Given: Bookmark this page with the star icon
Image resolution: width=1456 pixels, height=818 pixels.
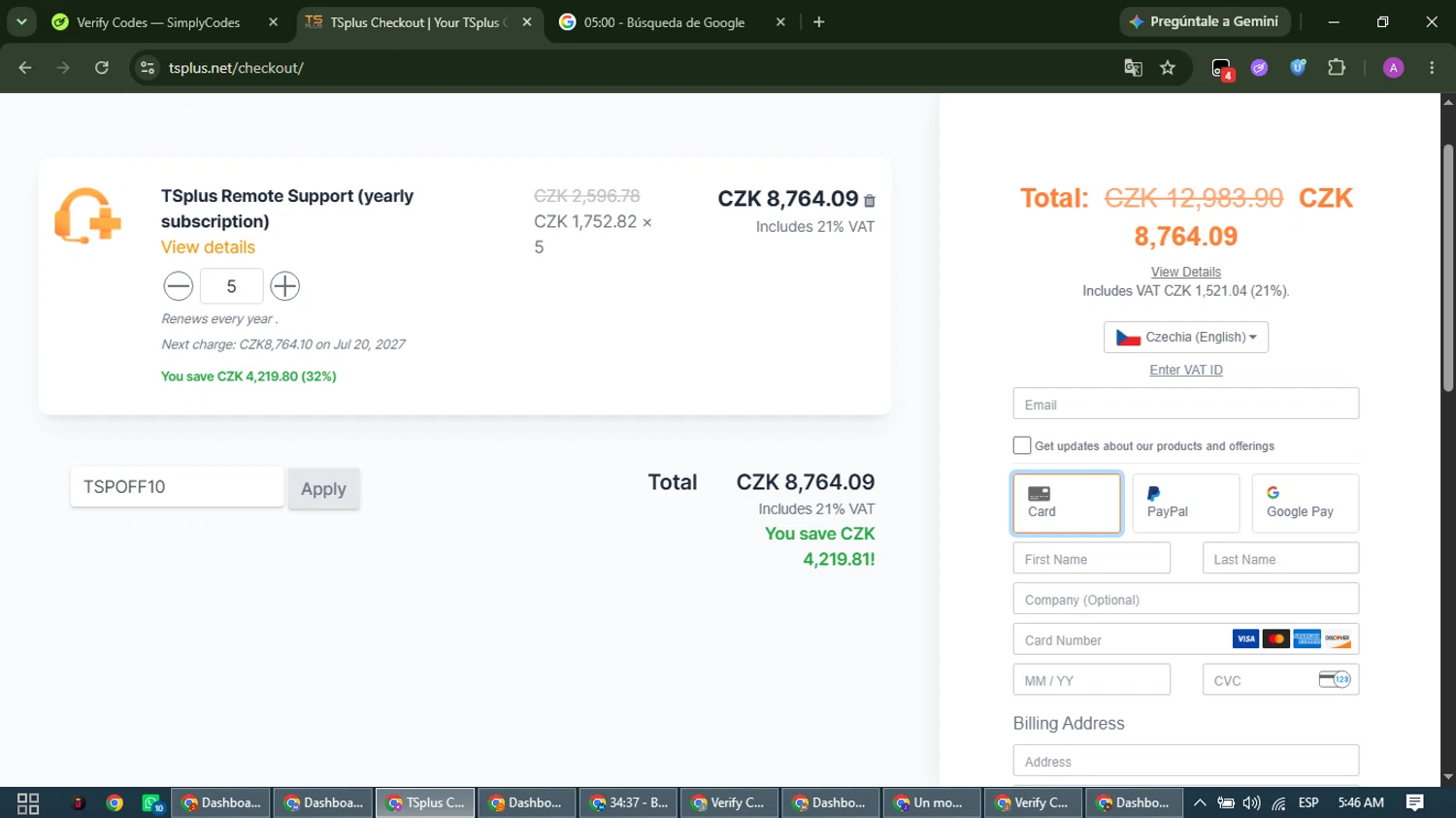Looking at the screenshot, I should 1168,68.
